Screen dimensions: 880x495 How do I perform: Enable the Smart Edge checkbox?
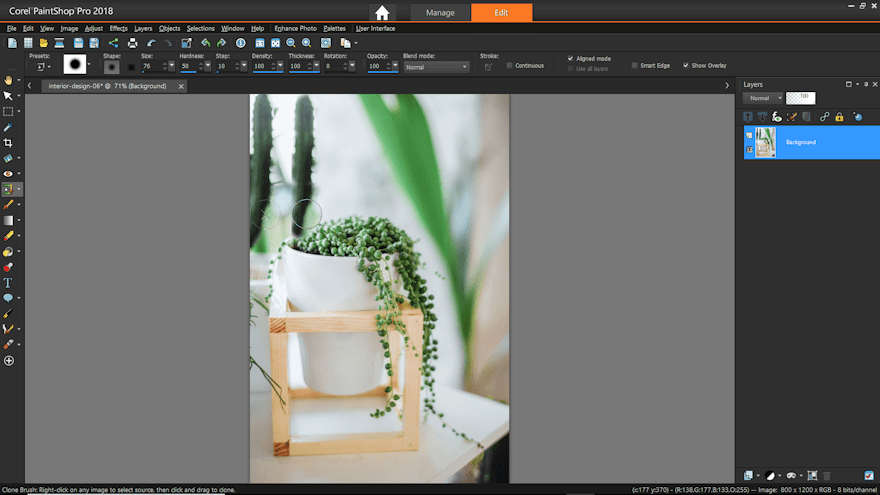[634, 66]
